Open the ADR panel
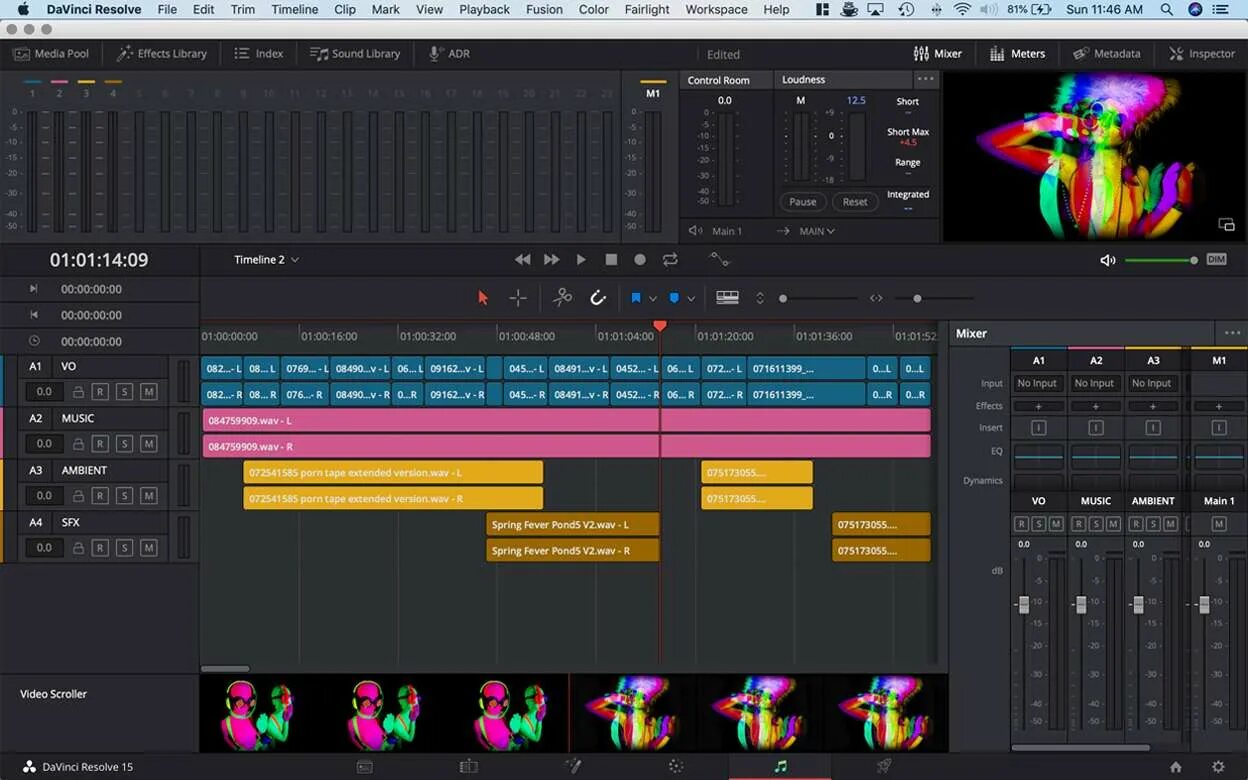This screenshot has width=1248, height=780. pos(449,54)
